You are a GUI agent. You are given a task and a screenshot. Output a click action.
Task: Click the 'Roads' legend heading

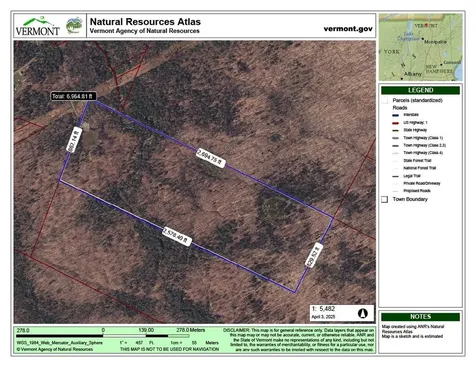[x=400, y=108]
